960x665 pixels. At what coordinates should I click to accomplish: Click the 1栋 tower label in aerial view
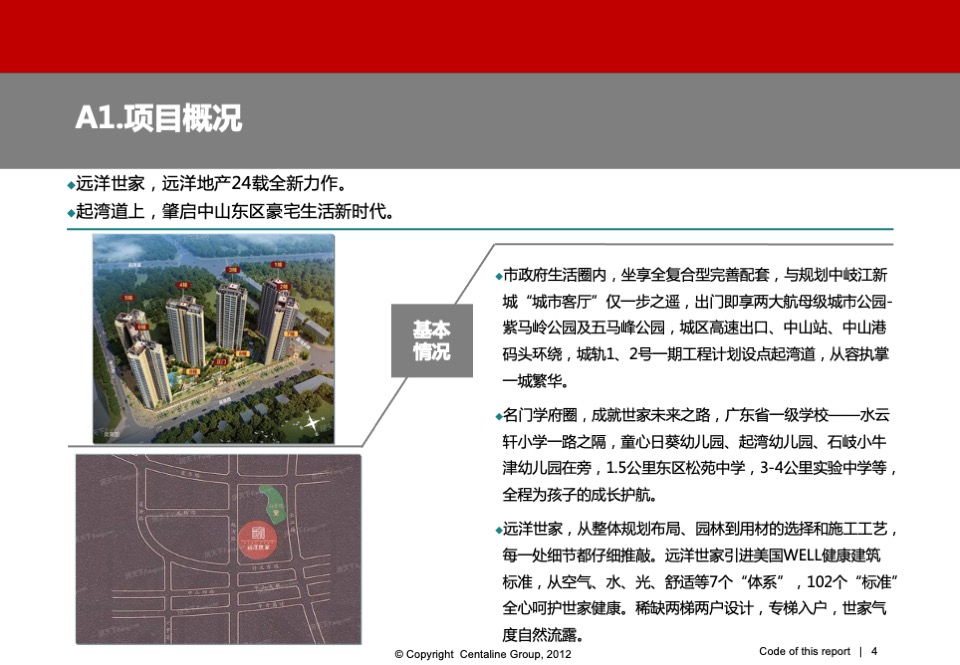click(276, 264)
